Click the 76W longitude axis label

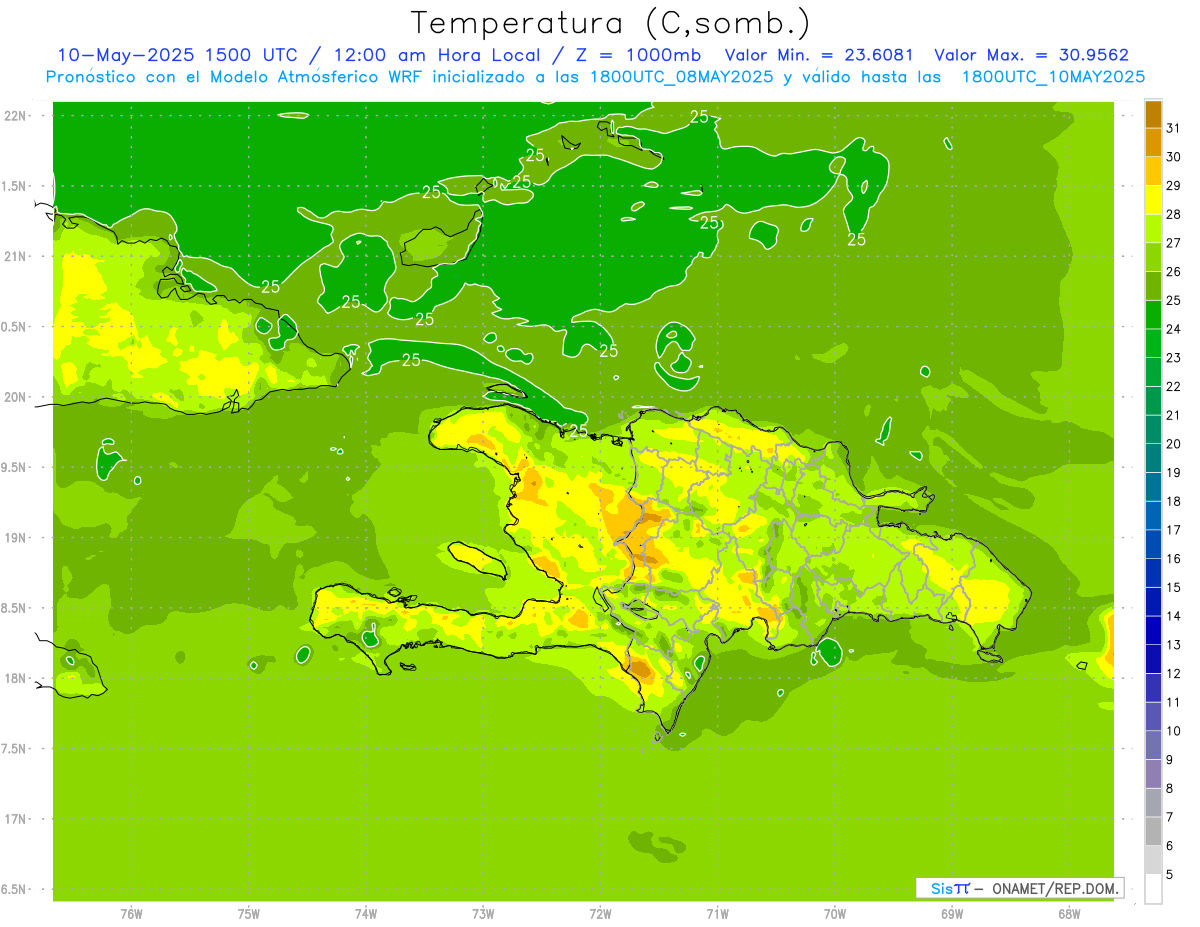pyautogui.click(x=131, y=914)
